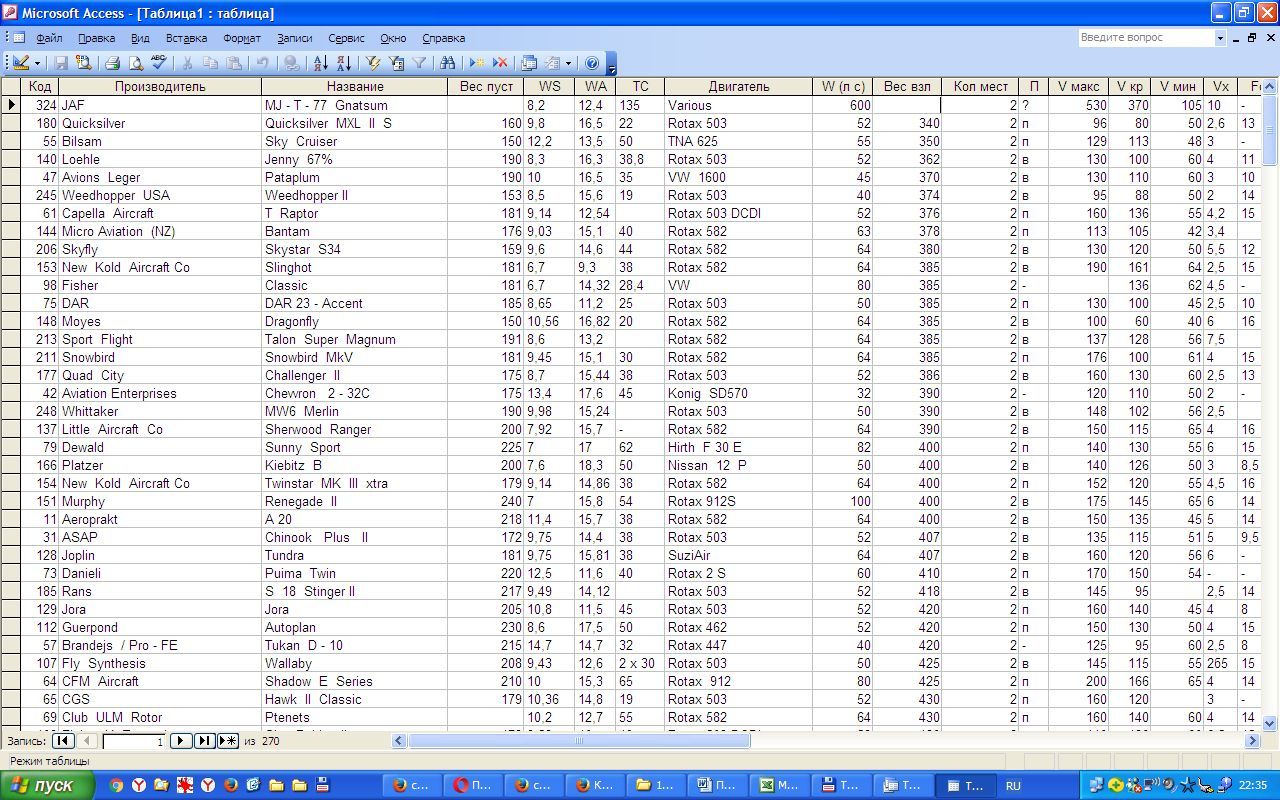Expand the New Object dropdown arrow
The image size is (1280, 800).
568,63
